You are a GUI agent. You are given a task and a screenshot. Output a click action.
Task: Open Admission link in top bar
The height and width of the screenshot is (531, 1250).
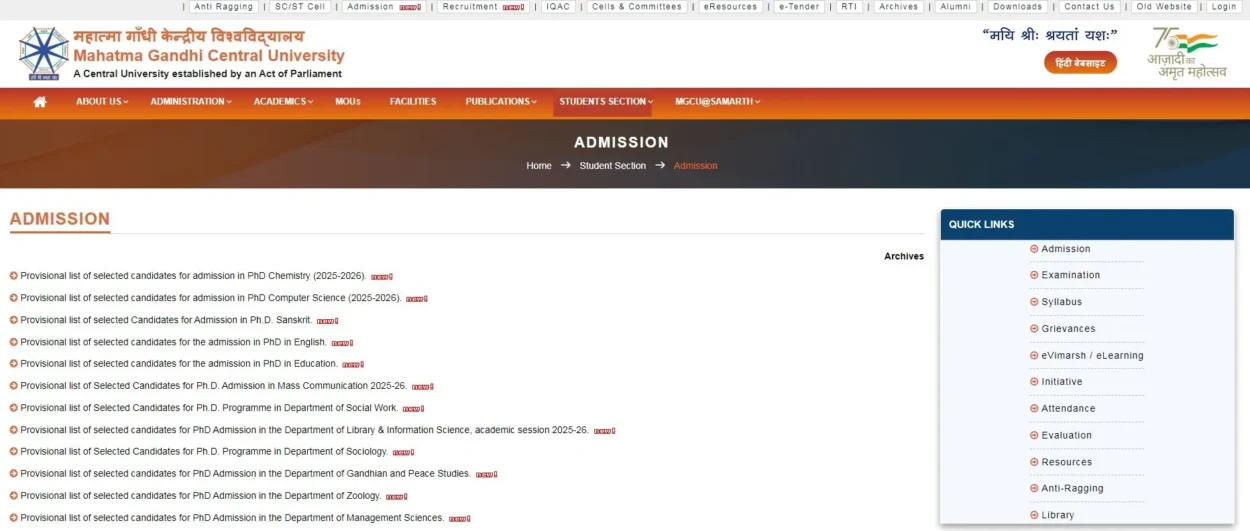tap(371, 7)
